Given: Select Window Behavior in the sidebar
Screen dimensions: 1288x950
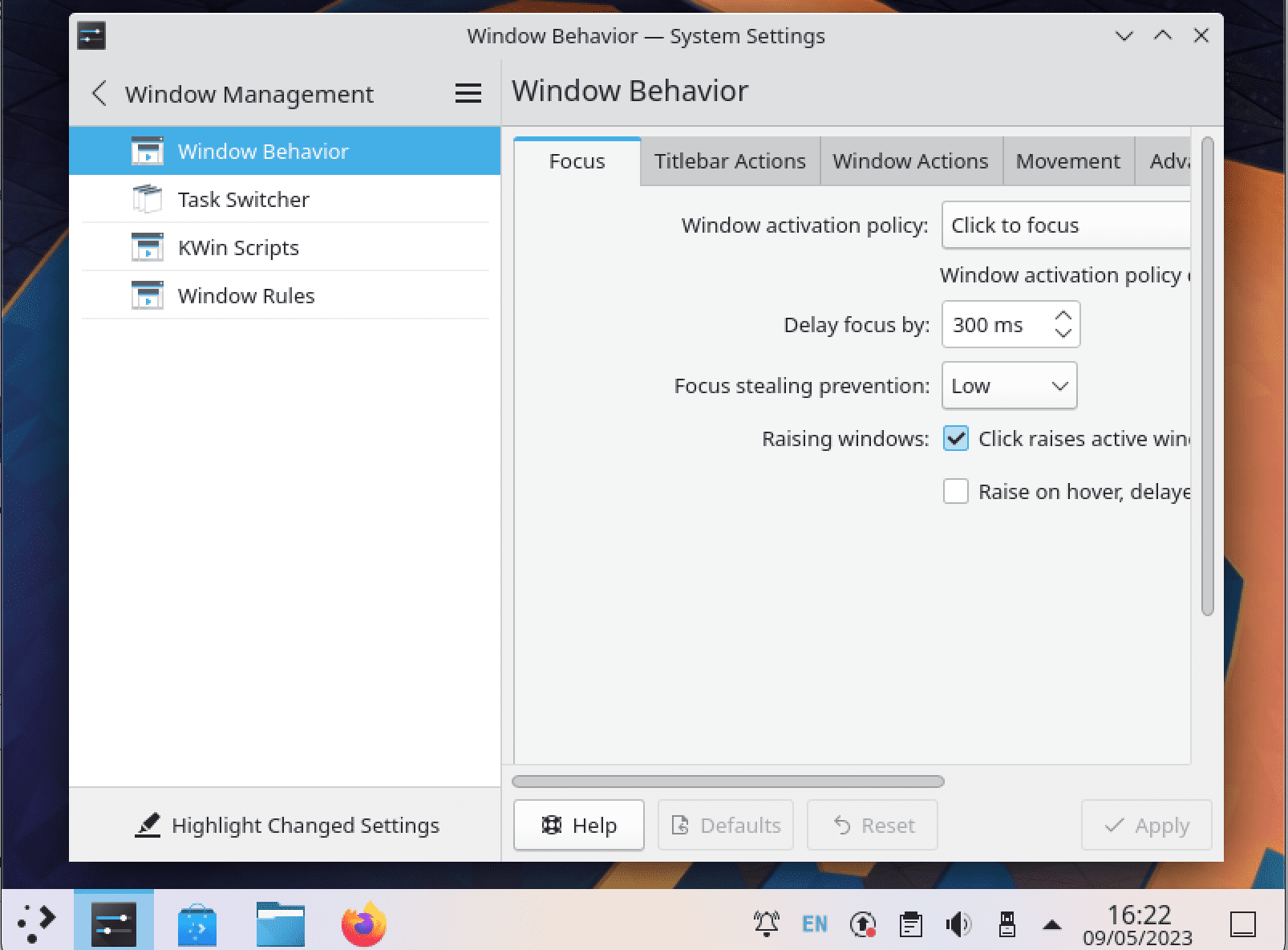Looking at the screenshot, I should [285, 152].
